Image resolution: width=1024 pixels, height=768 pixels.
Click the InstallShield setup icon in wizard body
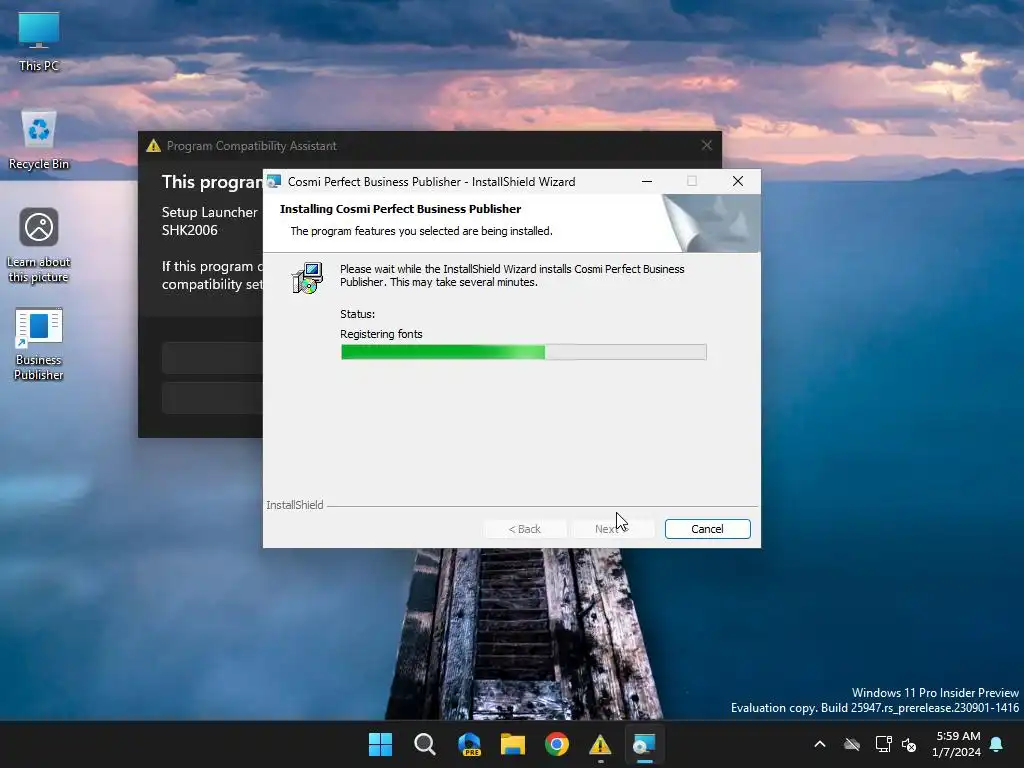pos(307,278)
